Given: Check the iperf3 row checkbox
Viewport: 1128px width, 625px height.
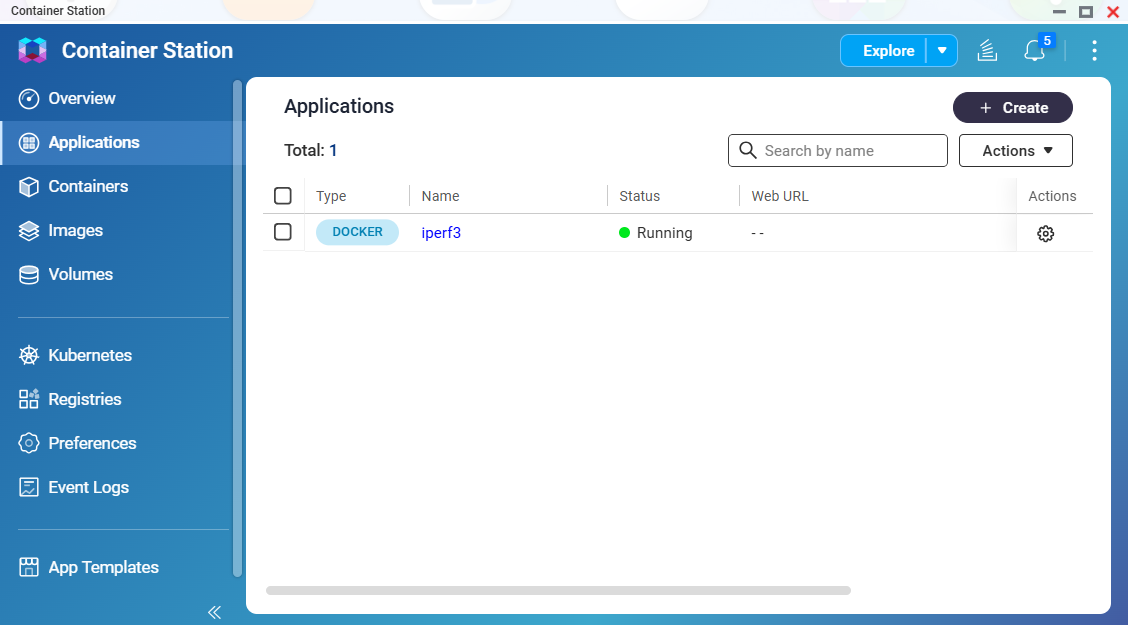Looking at the screenshot, I should coord(283,232).
